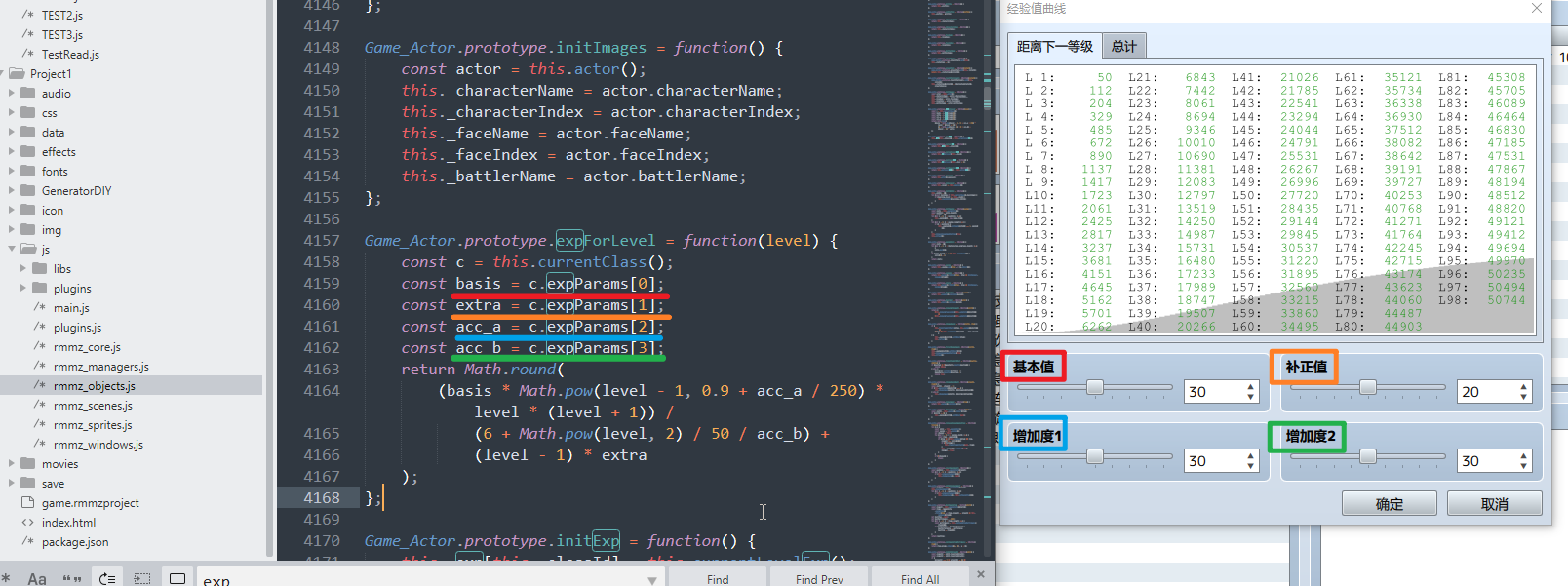Click the effects folder icon
Viewport: 1568px width, 586px height.
(x=28, y=152)
